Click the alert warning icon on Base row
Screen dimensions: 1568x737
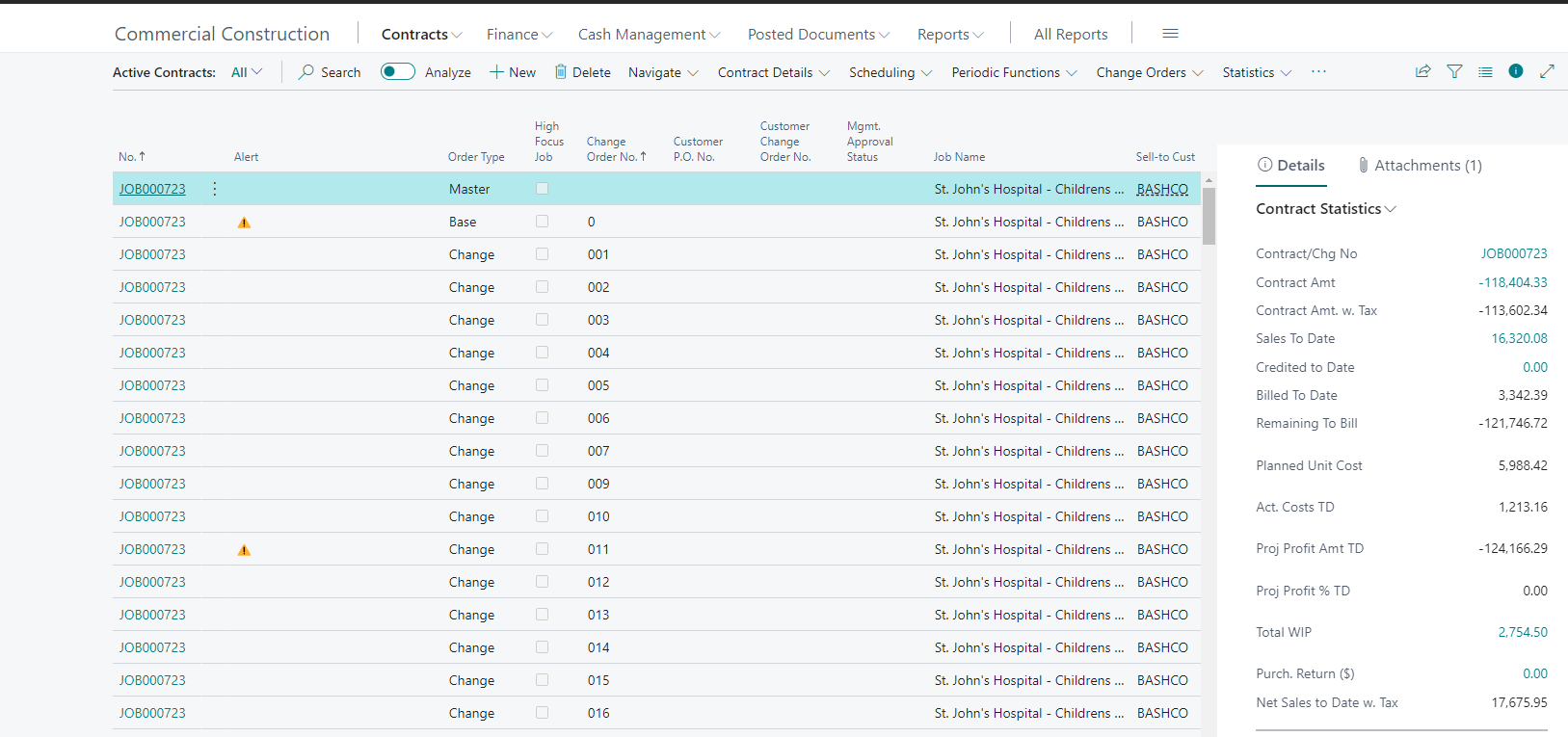[x=244, y=223]
